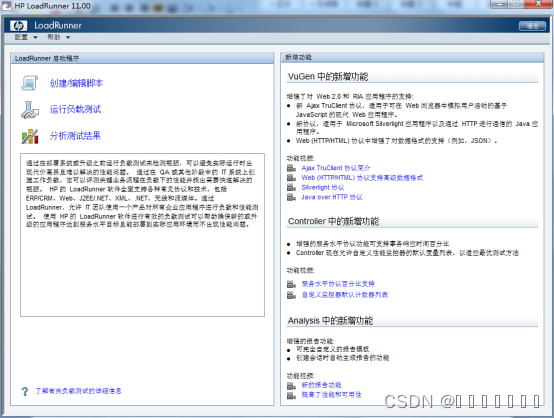Open the 帮助 menu
The height and width of the screenshot is (418, 554).
click(x=54, y=37)
